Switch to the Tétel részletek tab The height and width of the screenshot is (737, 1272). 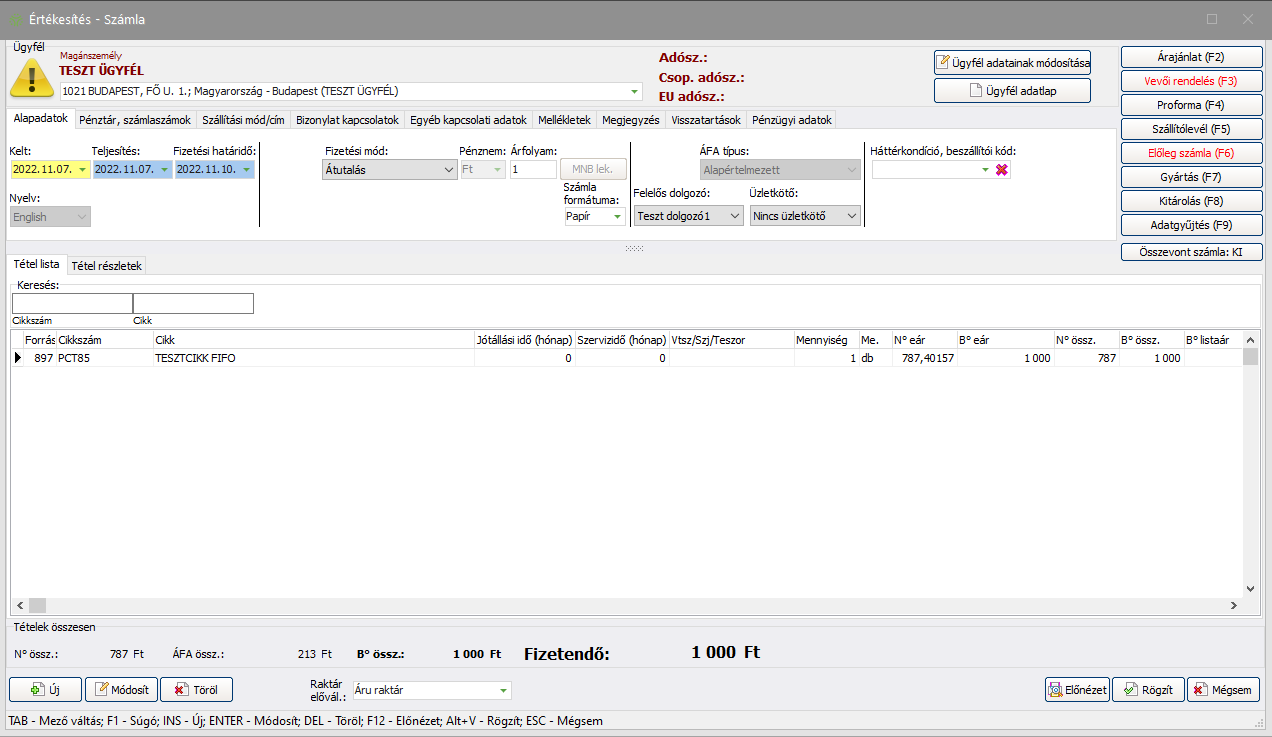(x=107, y=265)
